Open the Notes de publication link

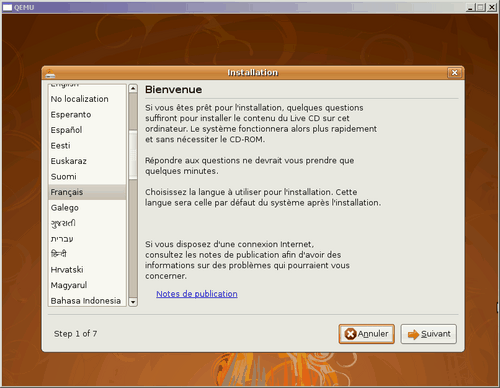pos(197,294)
